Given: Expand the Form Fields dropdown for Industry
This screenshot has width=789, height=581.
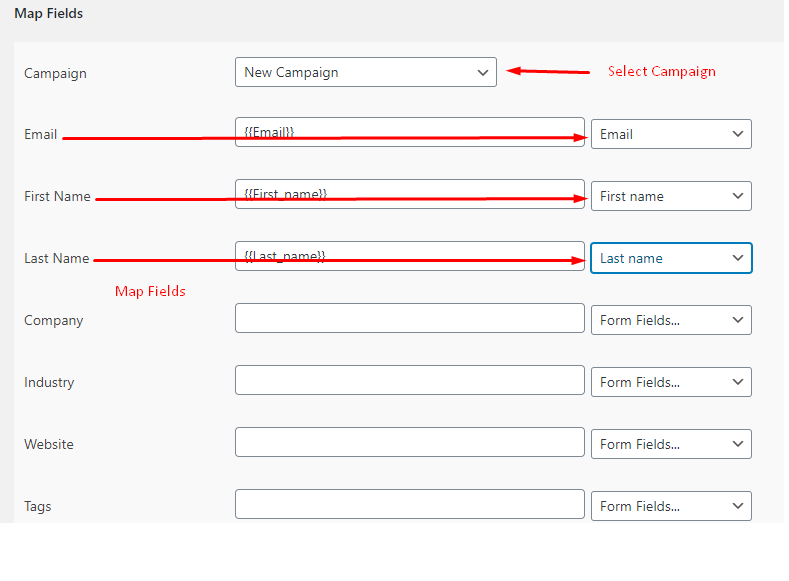Looking at the screenshot, I should tap(671, 382).
